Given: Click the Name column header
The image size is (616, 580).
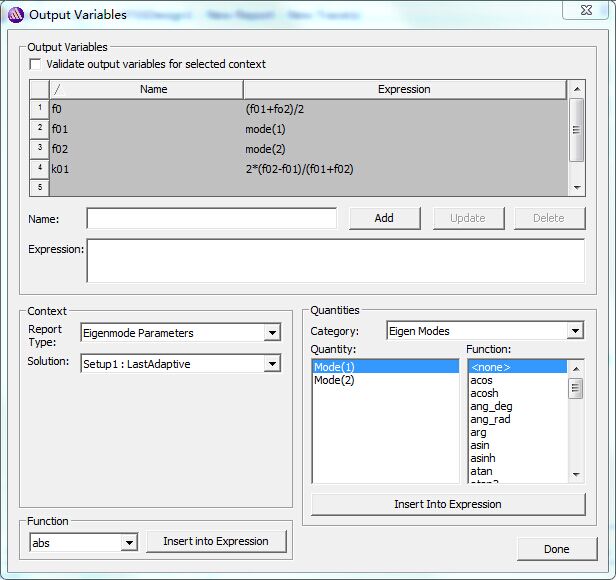Looking at the screenshot, I should [x=146, y=89].
